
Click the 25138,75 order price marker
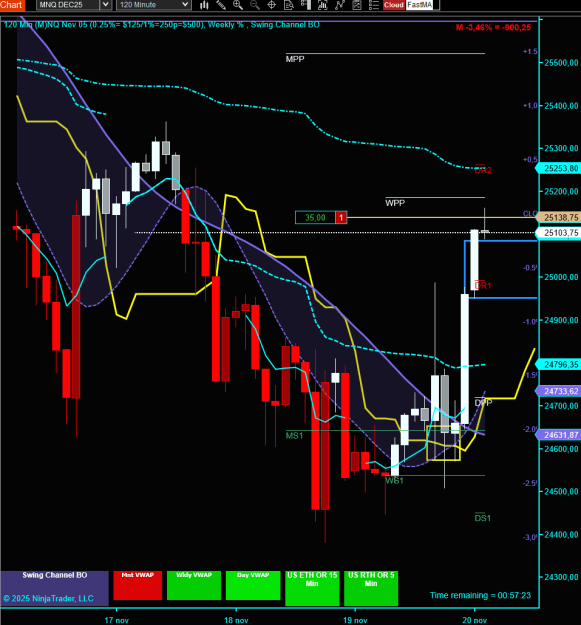point(559,217)
